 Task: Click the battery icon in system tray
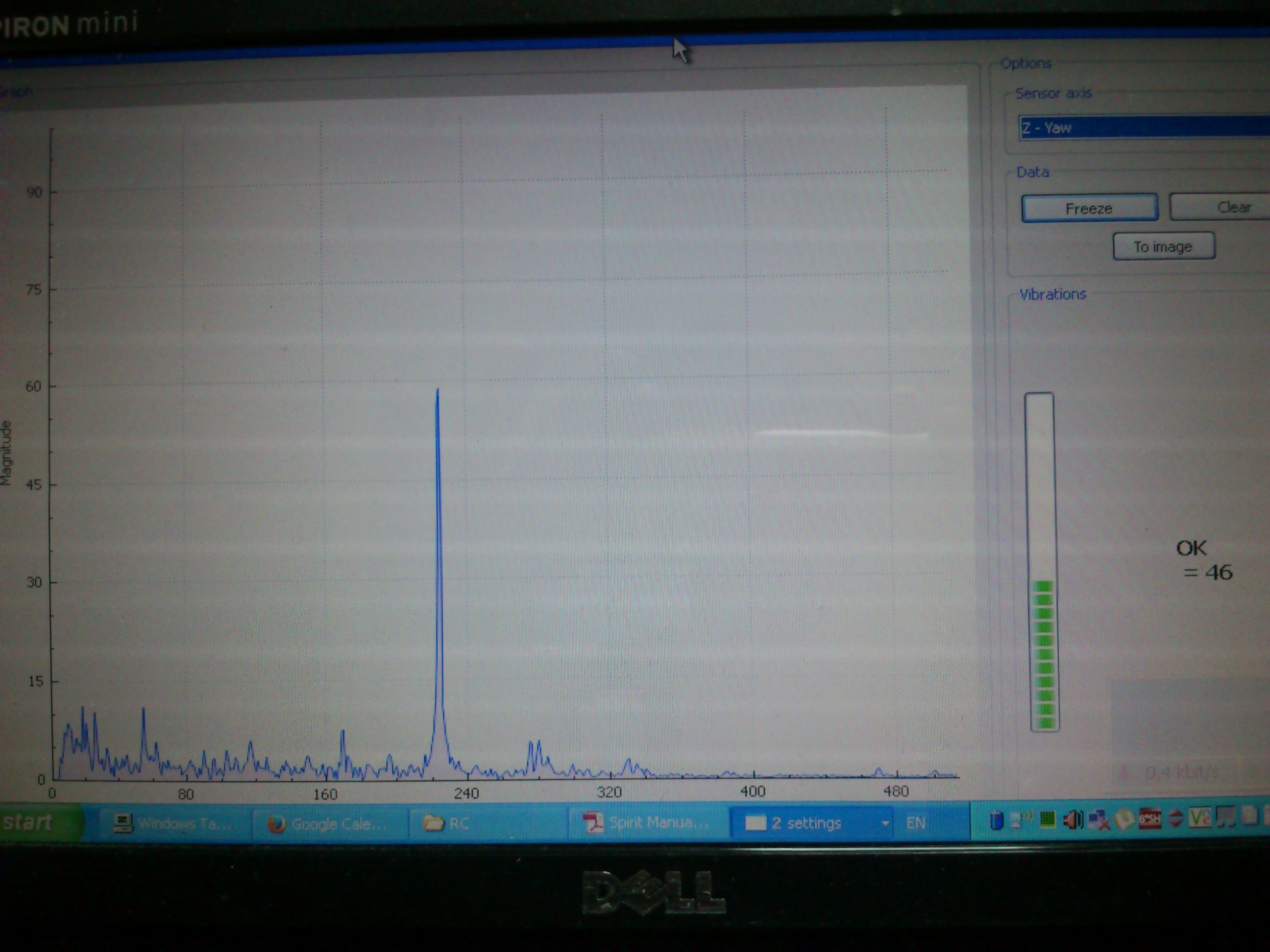pyautogui.click(x=997, y=820)
